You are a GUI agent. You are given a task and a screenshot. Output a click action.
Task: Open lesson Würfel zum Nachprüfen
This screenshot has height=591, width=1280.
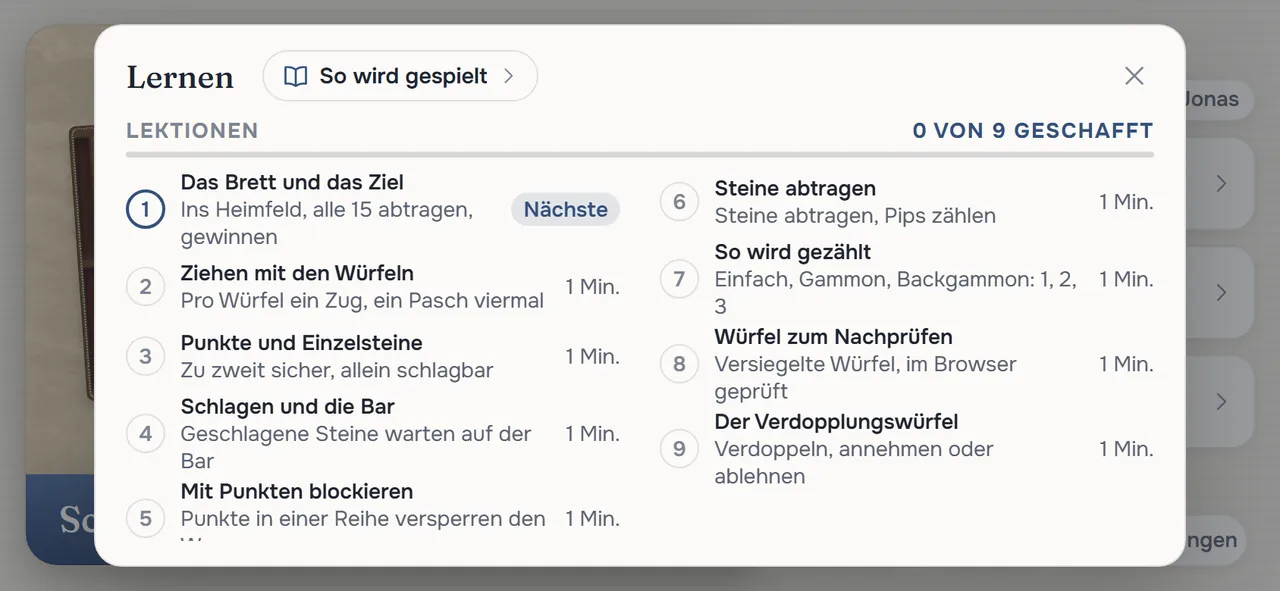(907, 364)
